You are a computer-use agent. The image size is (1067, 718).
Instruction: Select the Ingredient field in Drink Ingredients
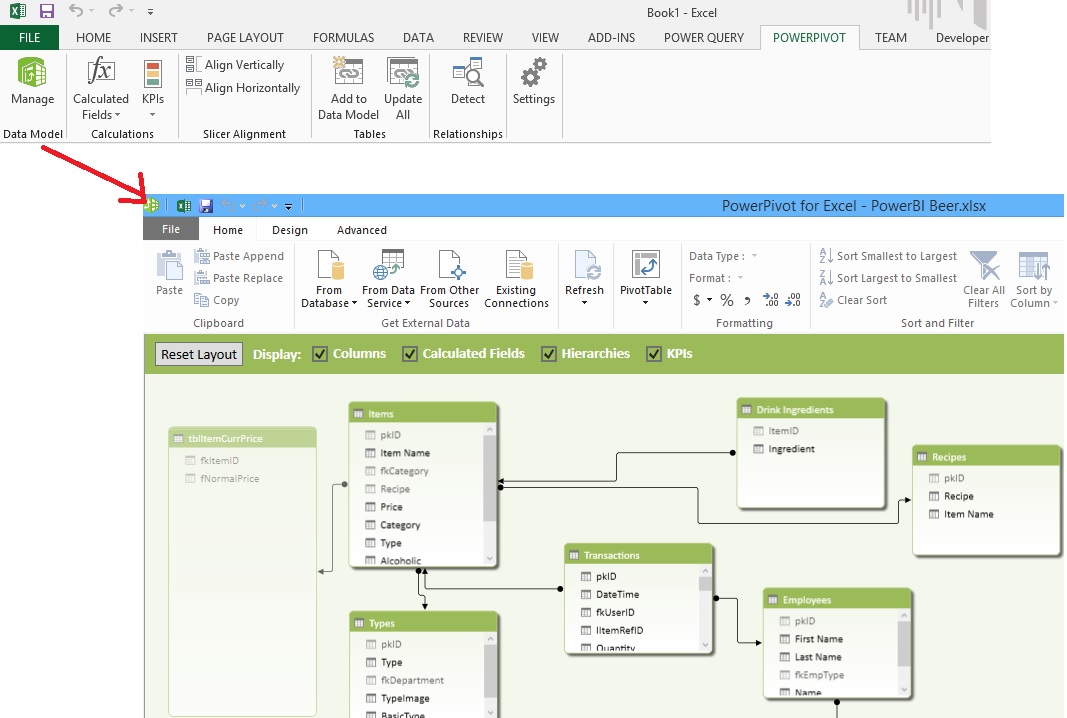(x=790, y=449)
